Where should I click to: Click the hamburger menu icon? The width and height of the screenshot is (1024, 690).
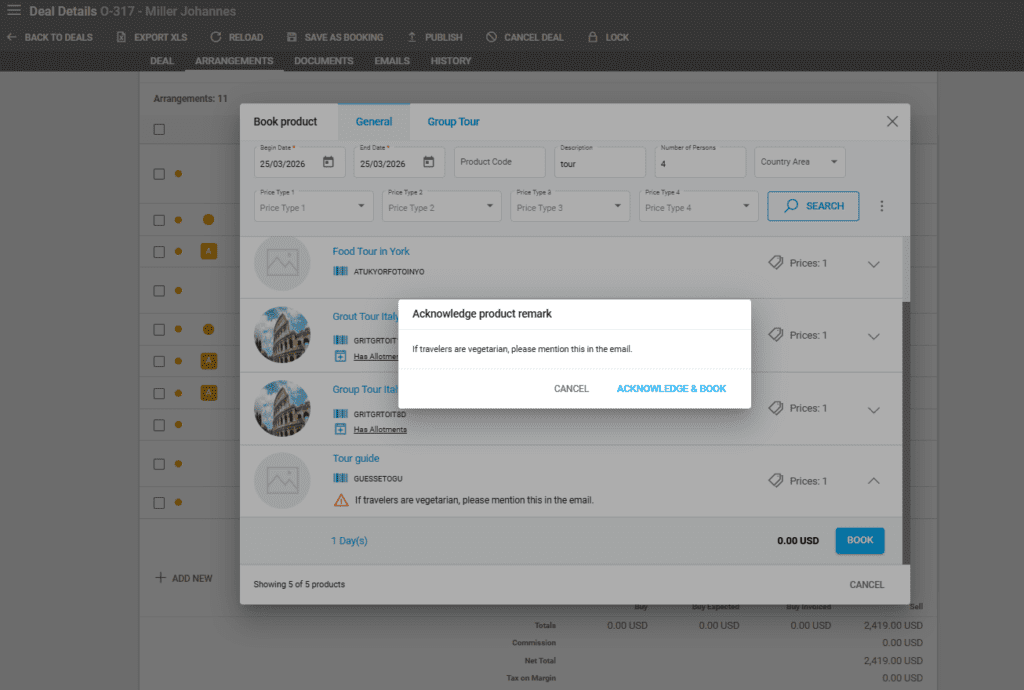coord(14,11)
